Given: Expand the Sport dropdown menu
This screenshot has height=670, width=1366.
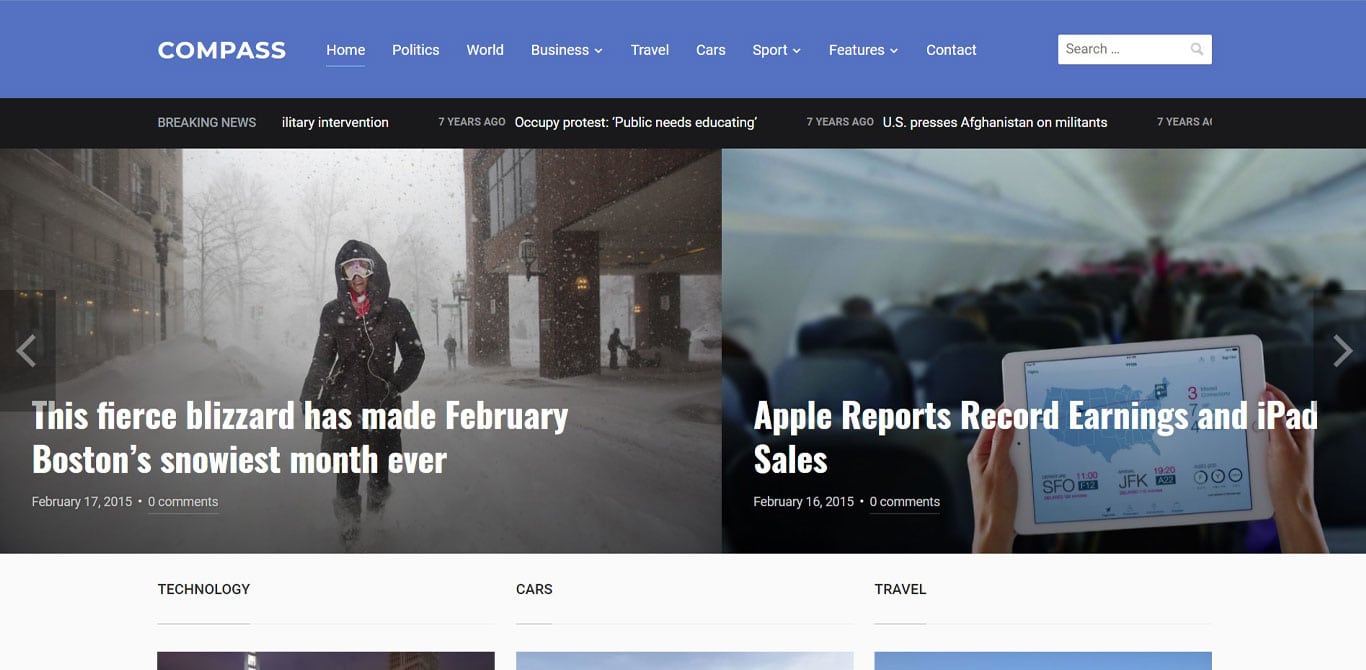Looking at the screenshot, I should coord(777,50).
